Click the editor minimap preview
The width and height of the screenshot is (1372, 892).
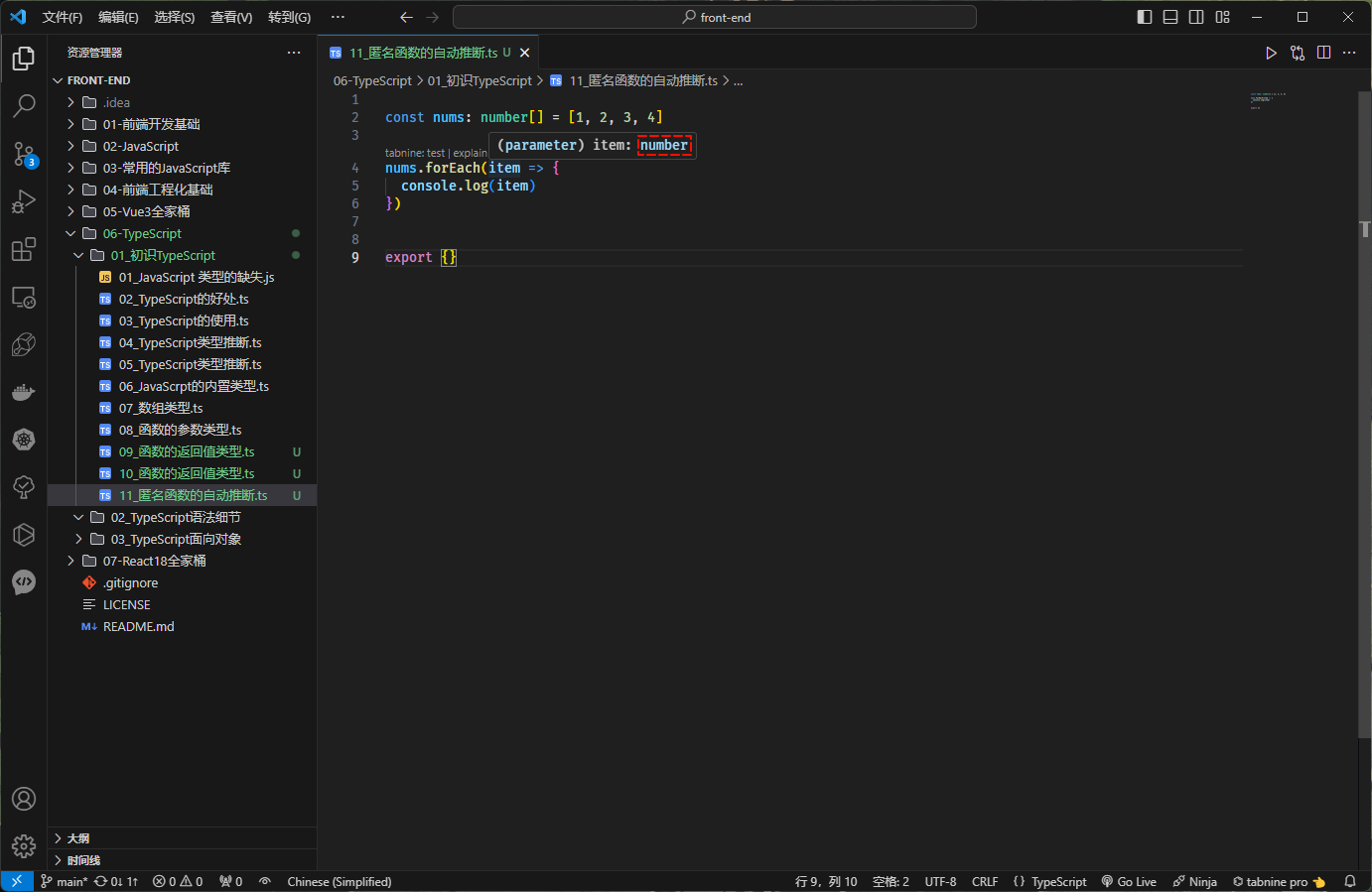(1268, 100)
